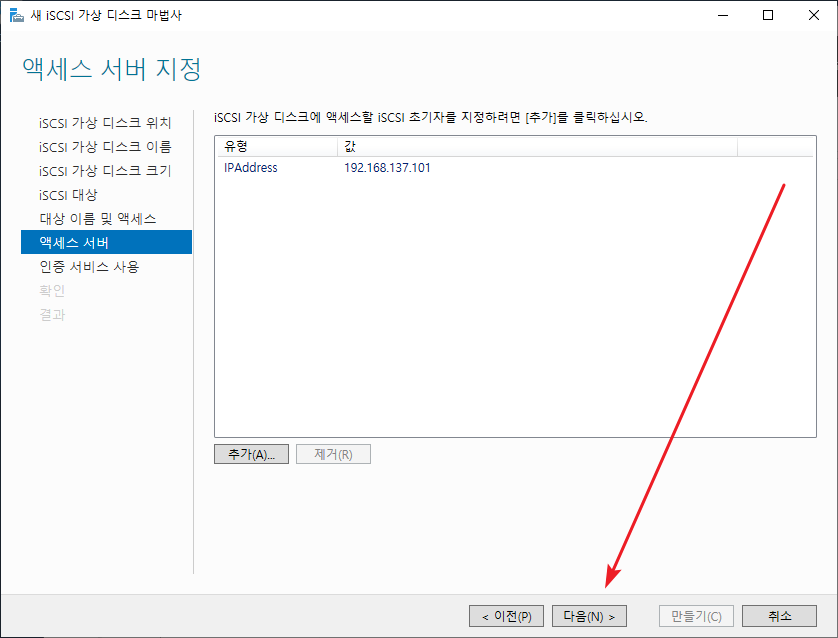Select the 192.168.137.101 value cell

click(x=387, y=168)
